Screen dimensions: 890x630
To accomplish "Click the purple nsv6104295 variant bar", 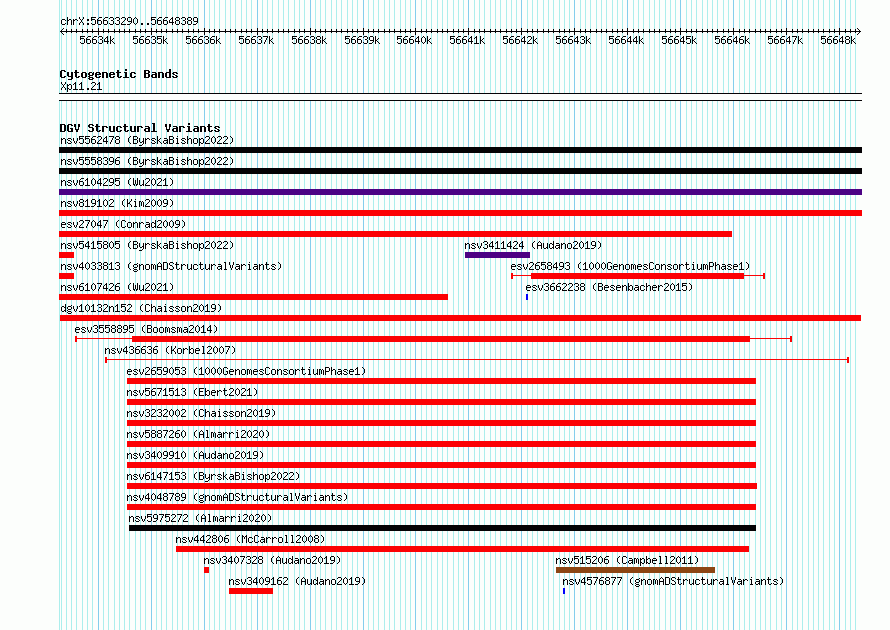I will pyautogui.click(x=460, y=192).
